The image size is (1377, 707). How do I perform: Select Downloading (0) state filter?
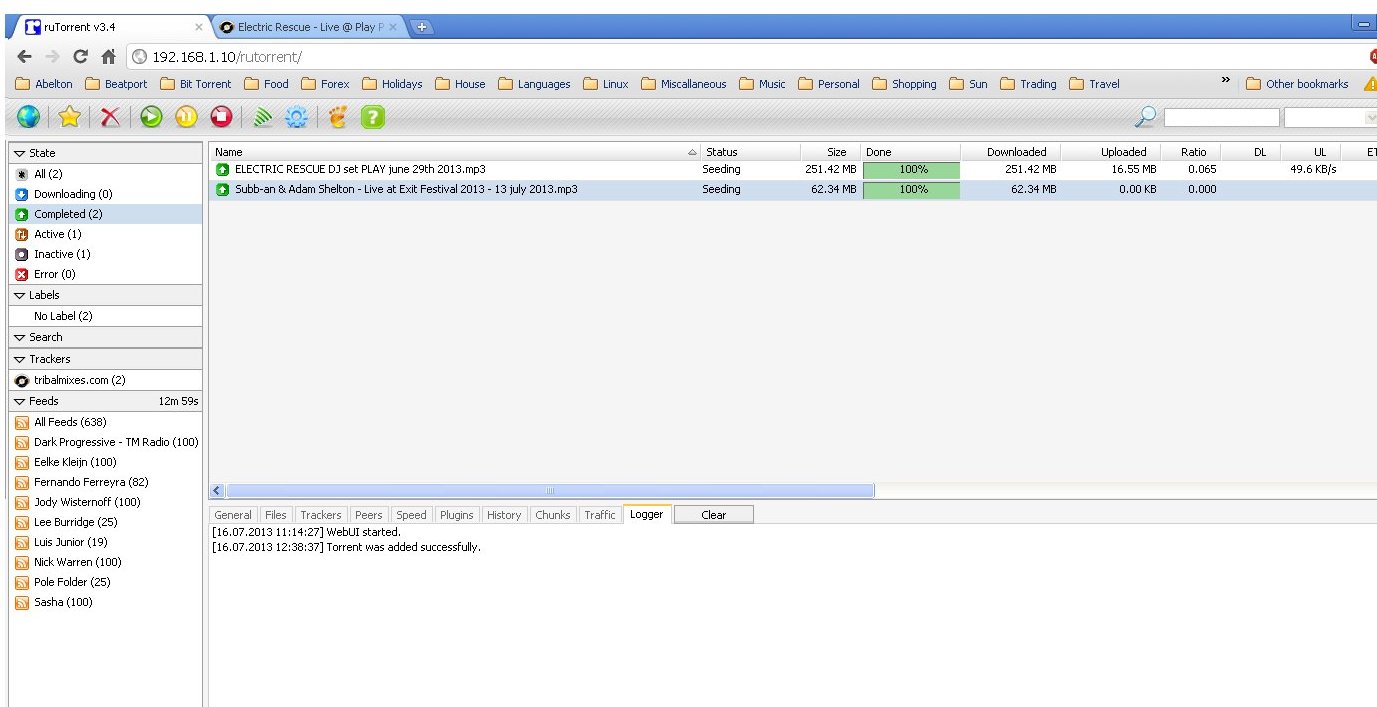coord(105,194)
